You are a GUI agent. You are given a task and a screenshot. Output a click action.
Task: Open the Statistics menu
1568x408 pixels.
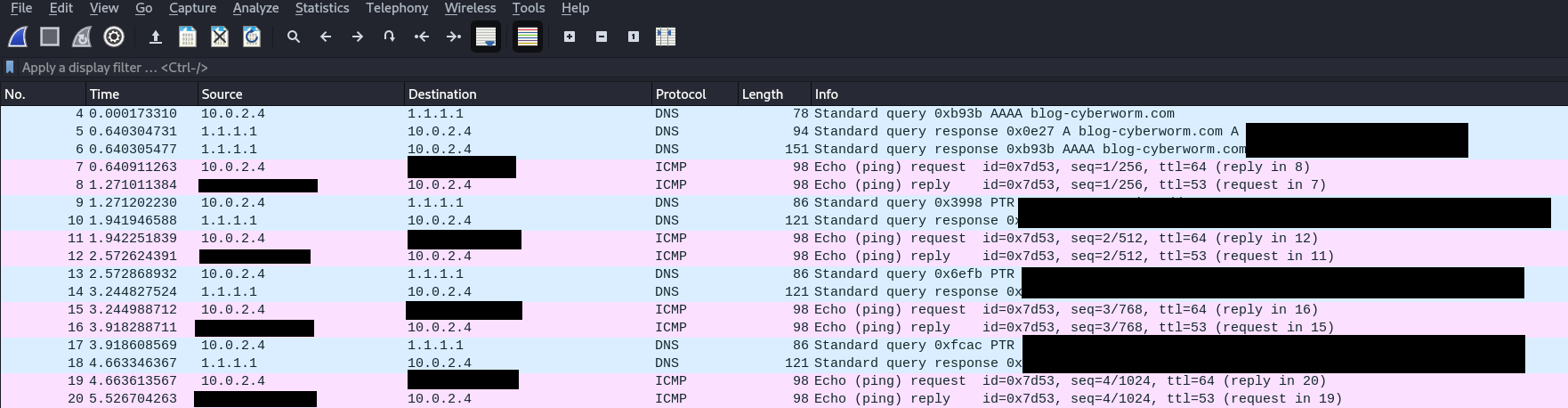[321, 8]
